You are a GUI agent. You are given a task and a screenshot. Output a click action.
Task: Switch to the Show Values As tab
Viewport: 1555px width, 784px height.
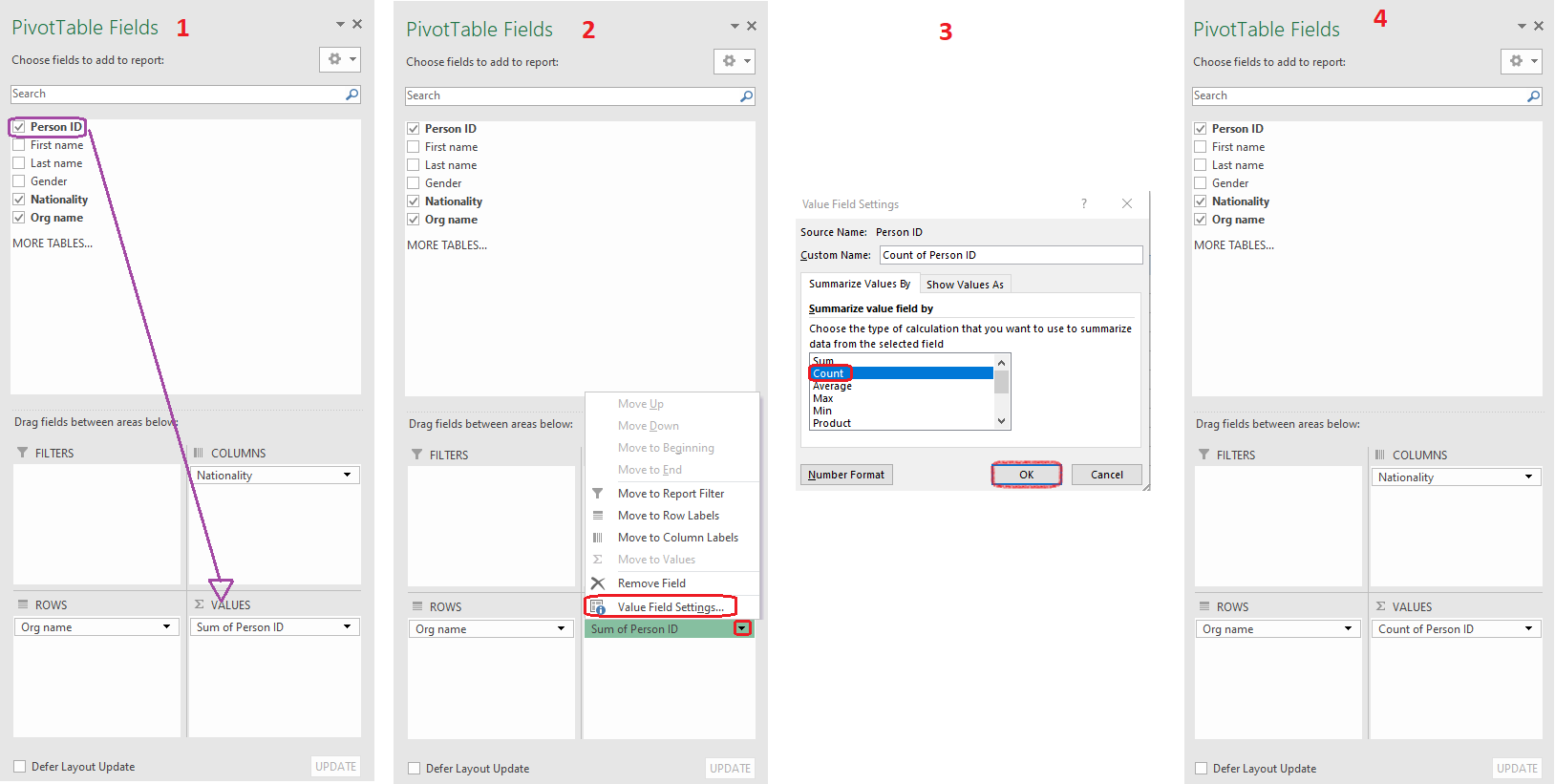[965, 285]
